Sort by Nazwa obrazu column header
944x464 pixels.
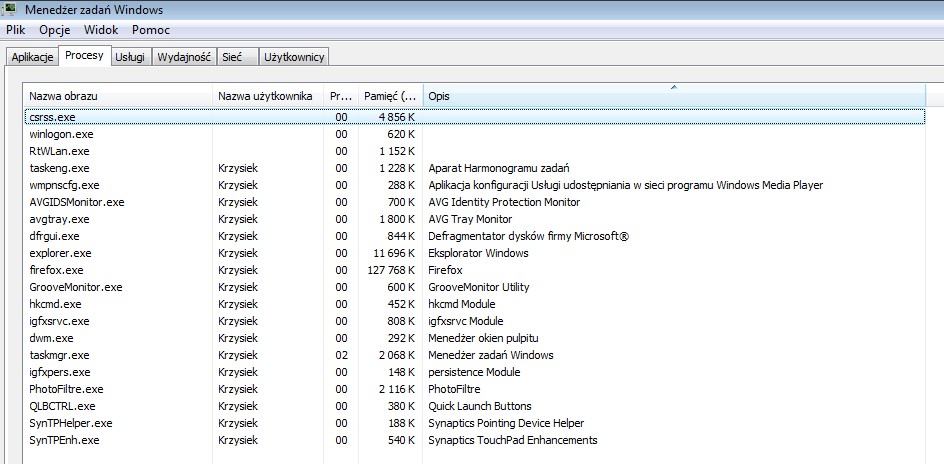pyautogui.click(x=117, y=96)
